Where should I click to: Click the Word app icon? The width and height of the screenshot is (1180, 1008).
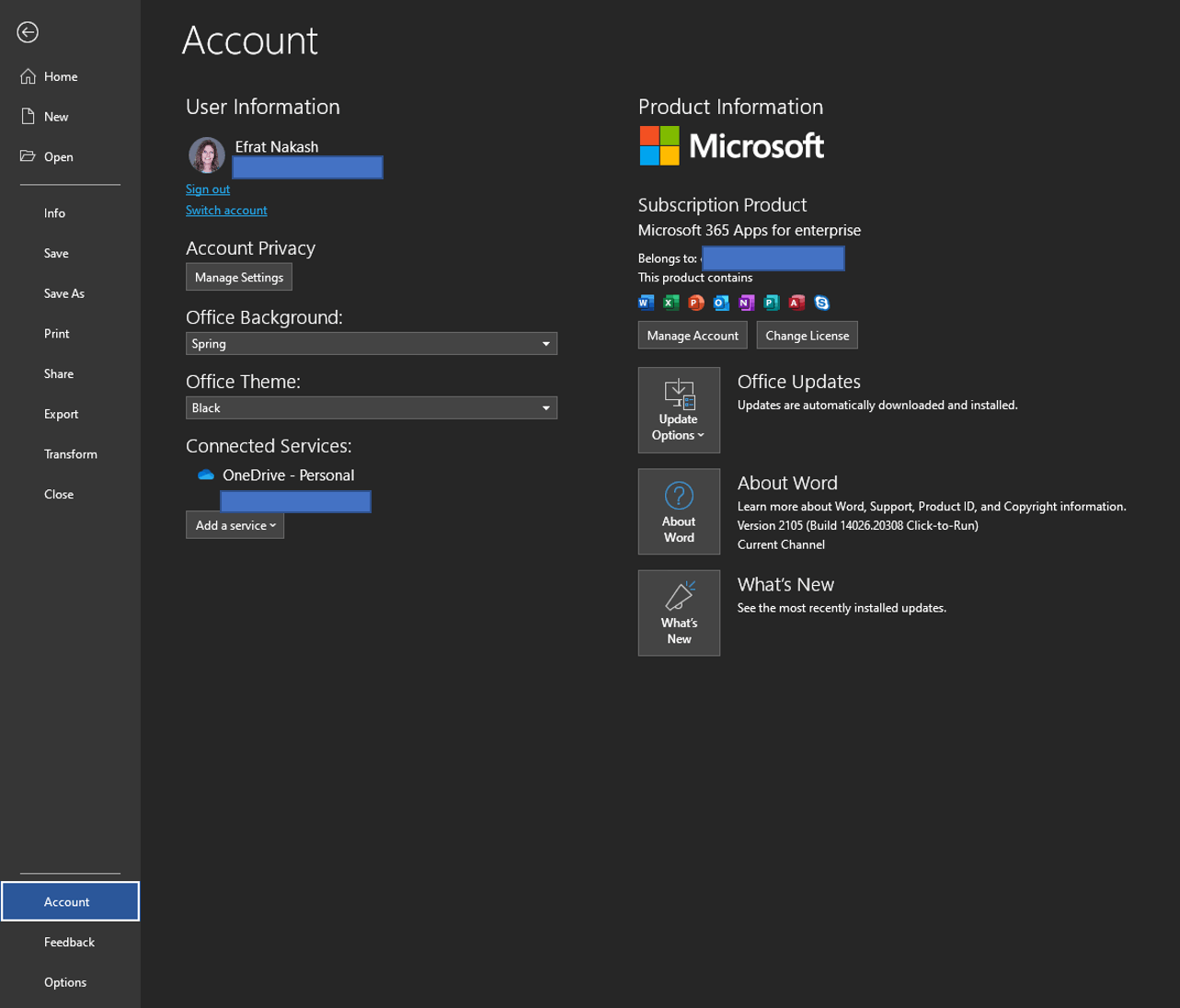(x=647, y=303)
